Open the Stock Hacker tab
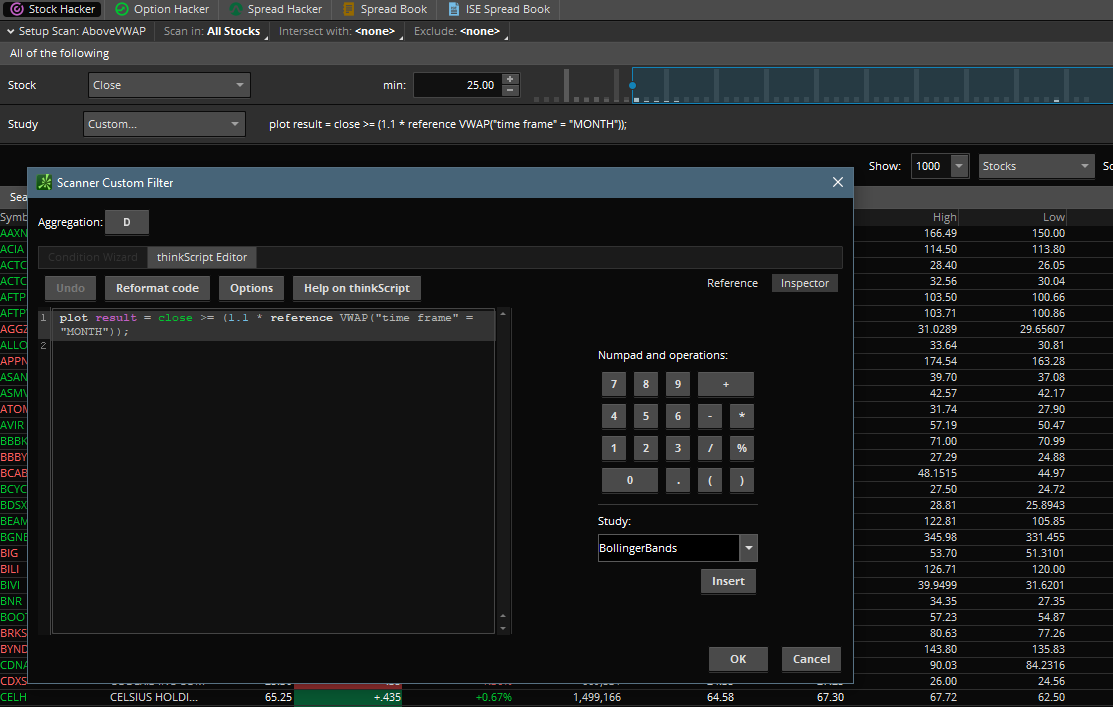This screenshot has height=707, width=1113. [53, 9]
